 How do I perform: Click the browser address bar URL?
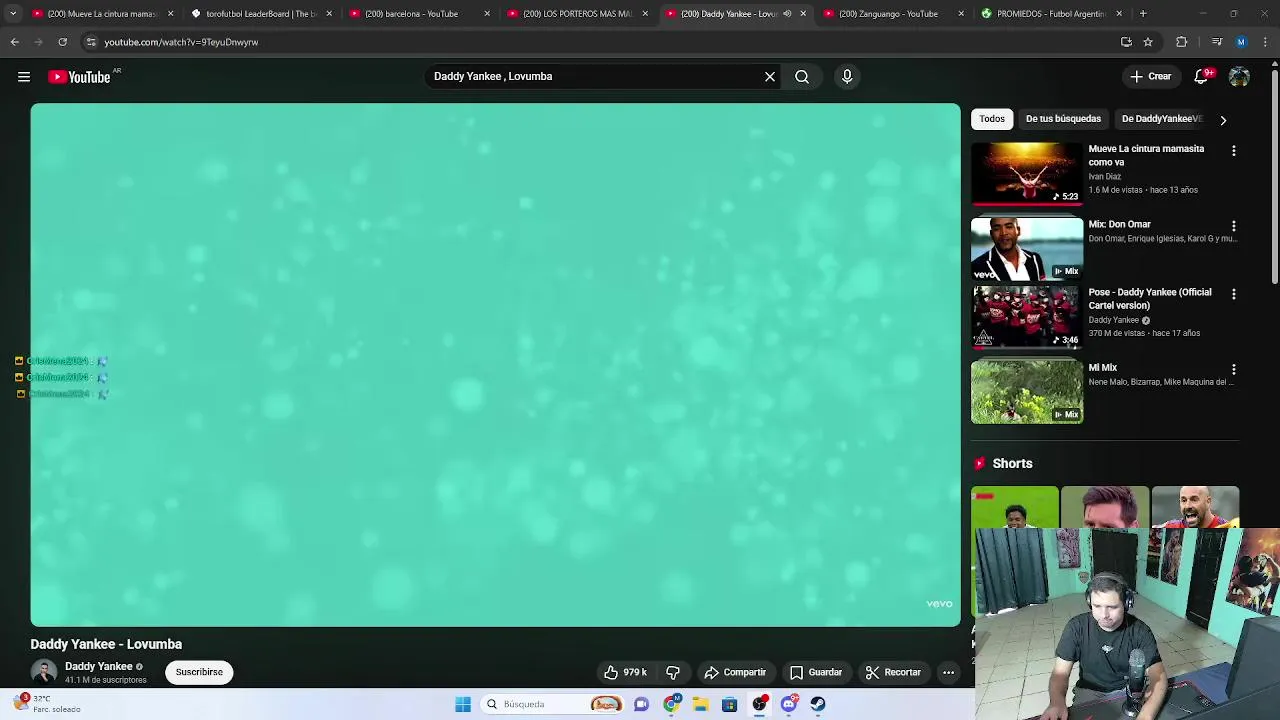[x=181, y=42]
